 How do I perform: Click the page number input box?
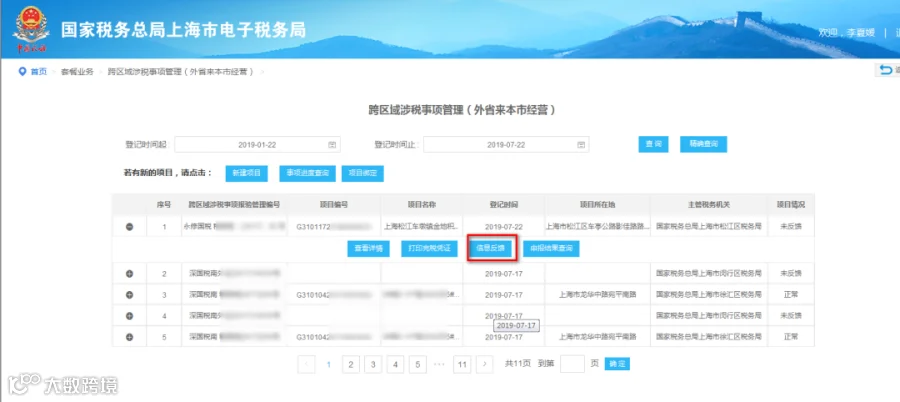[572, 364]
